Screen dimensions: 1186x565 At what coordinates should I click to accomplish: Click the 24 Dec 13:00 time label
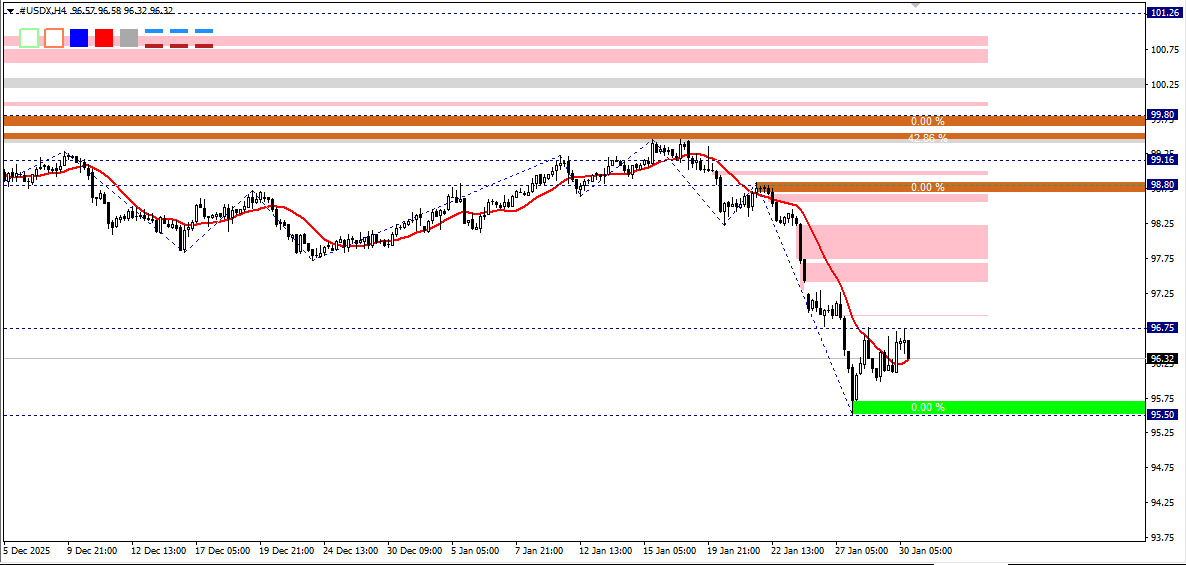tap(350, 551)
